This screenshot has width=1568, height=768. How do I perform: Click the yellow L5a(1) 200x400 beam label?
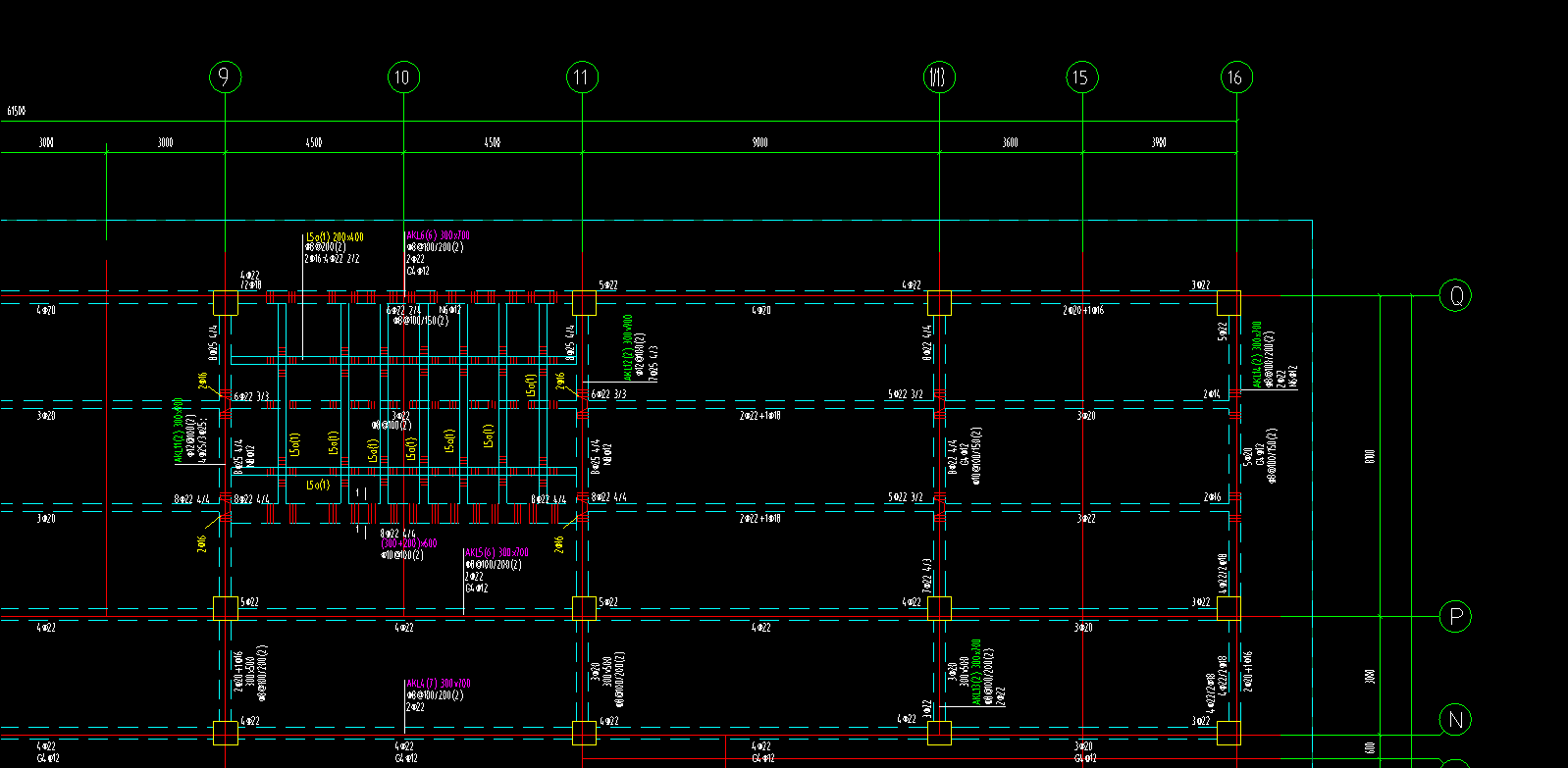coord(334,236)
